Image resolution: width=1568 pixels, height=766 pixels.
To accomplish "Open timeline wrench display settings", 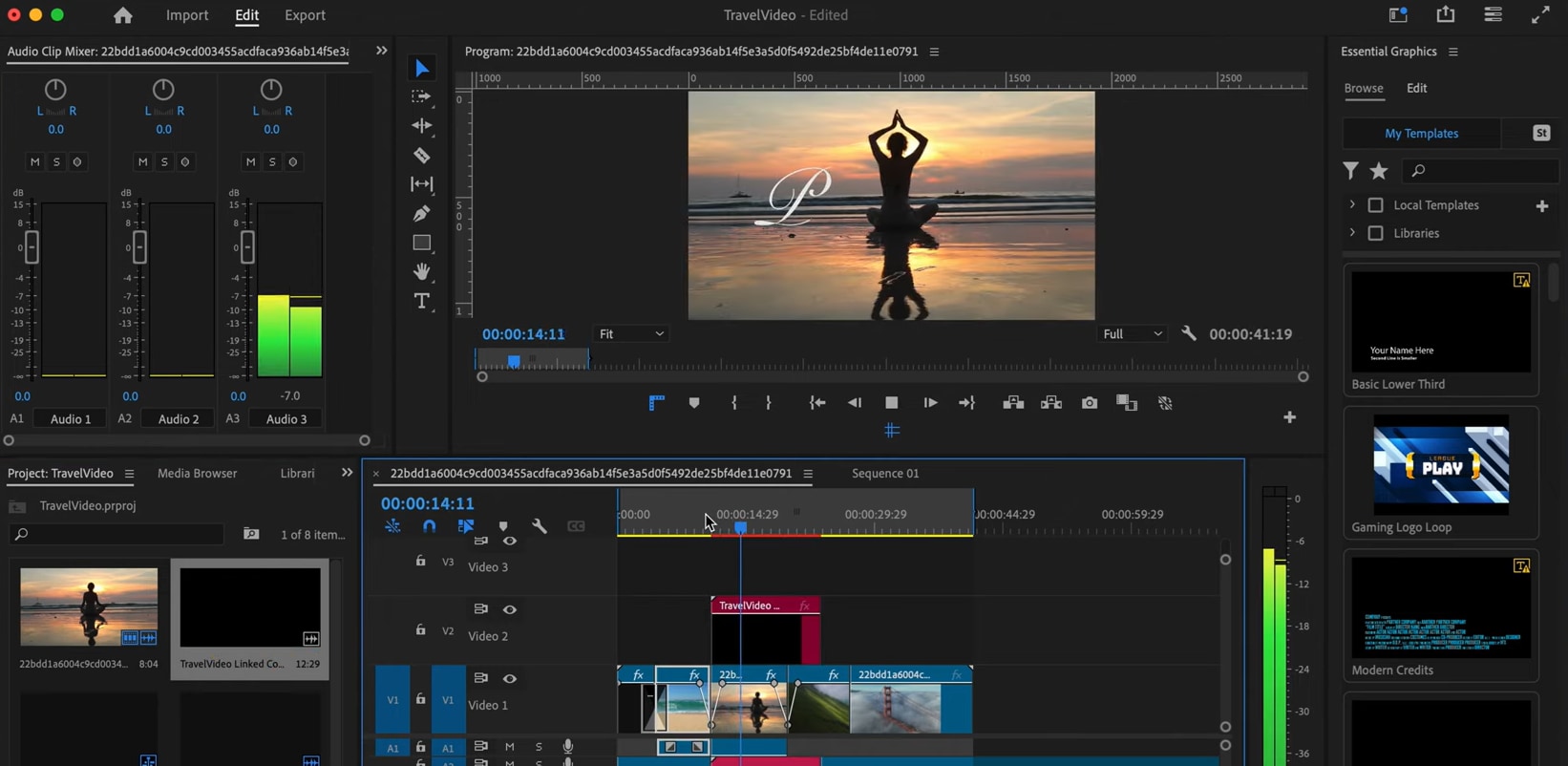I will [540, 526].
